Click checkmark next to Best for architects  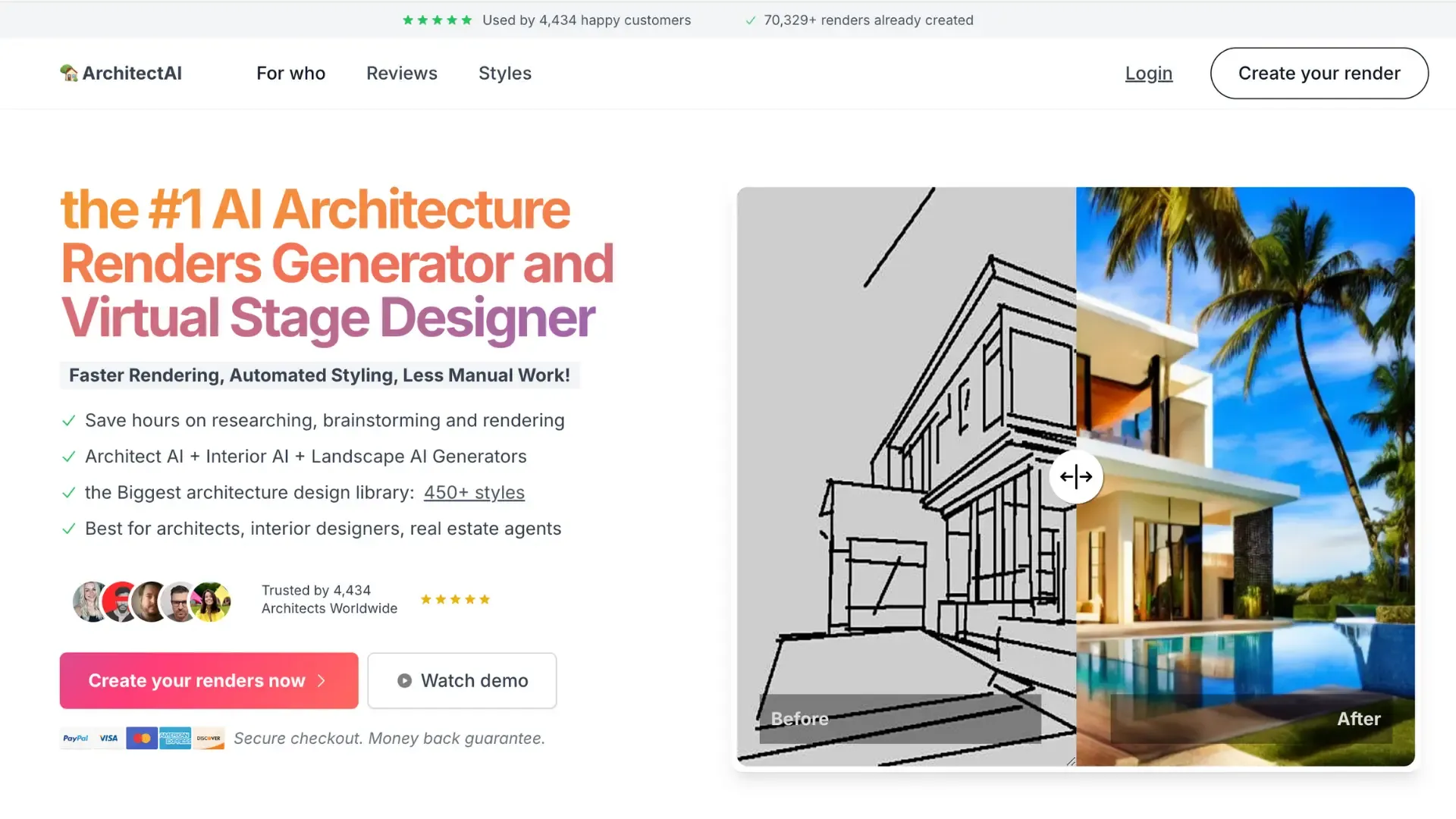[x=68, y=529]
